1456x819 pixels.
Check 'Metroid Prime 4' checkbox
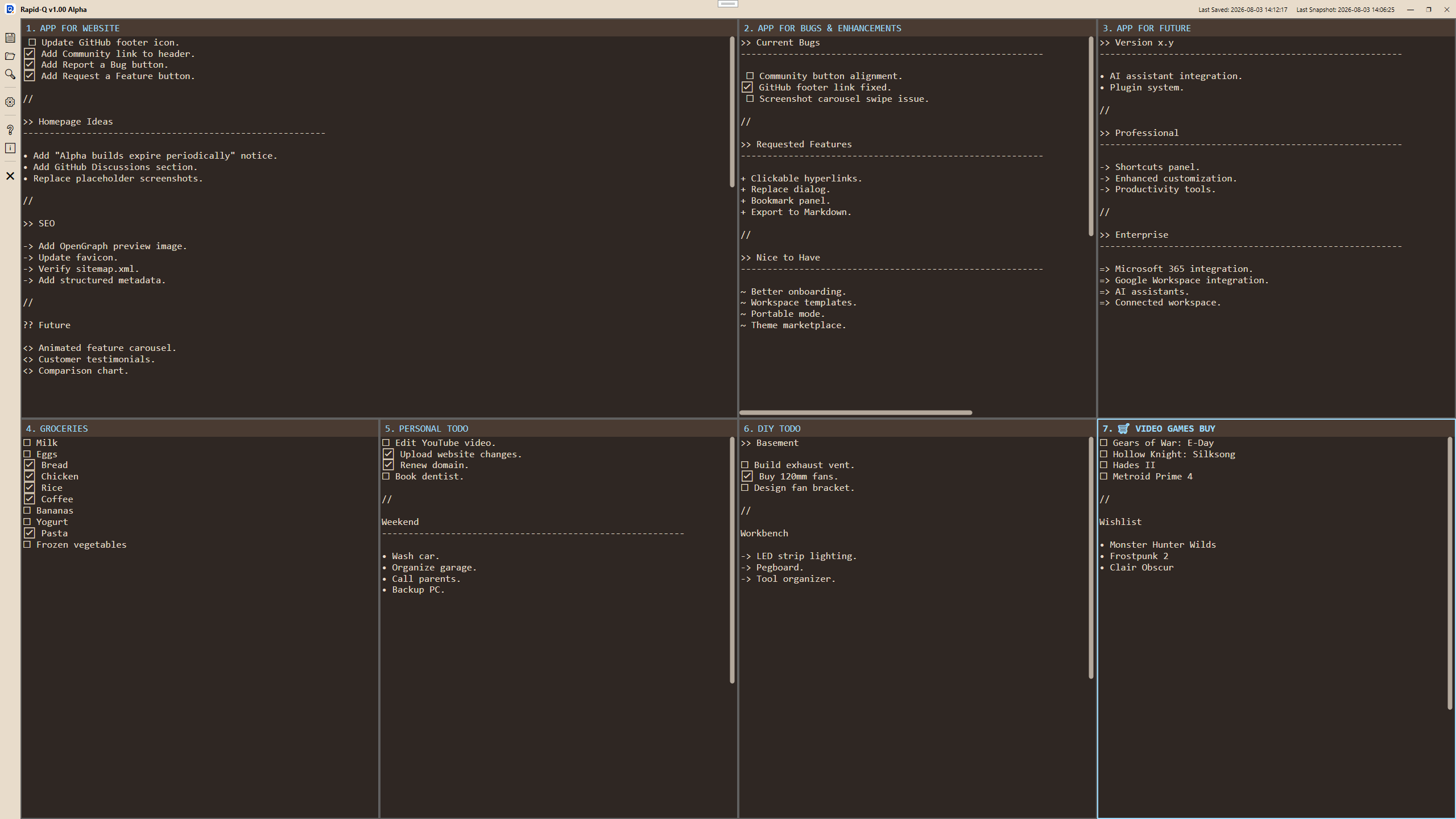point(1103,477)
